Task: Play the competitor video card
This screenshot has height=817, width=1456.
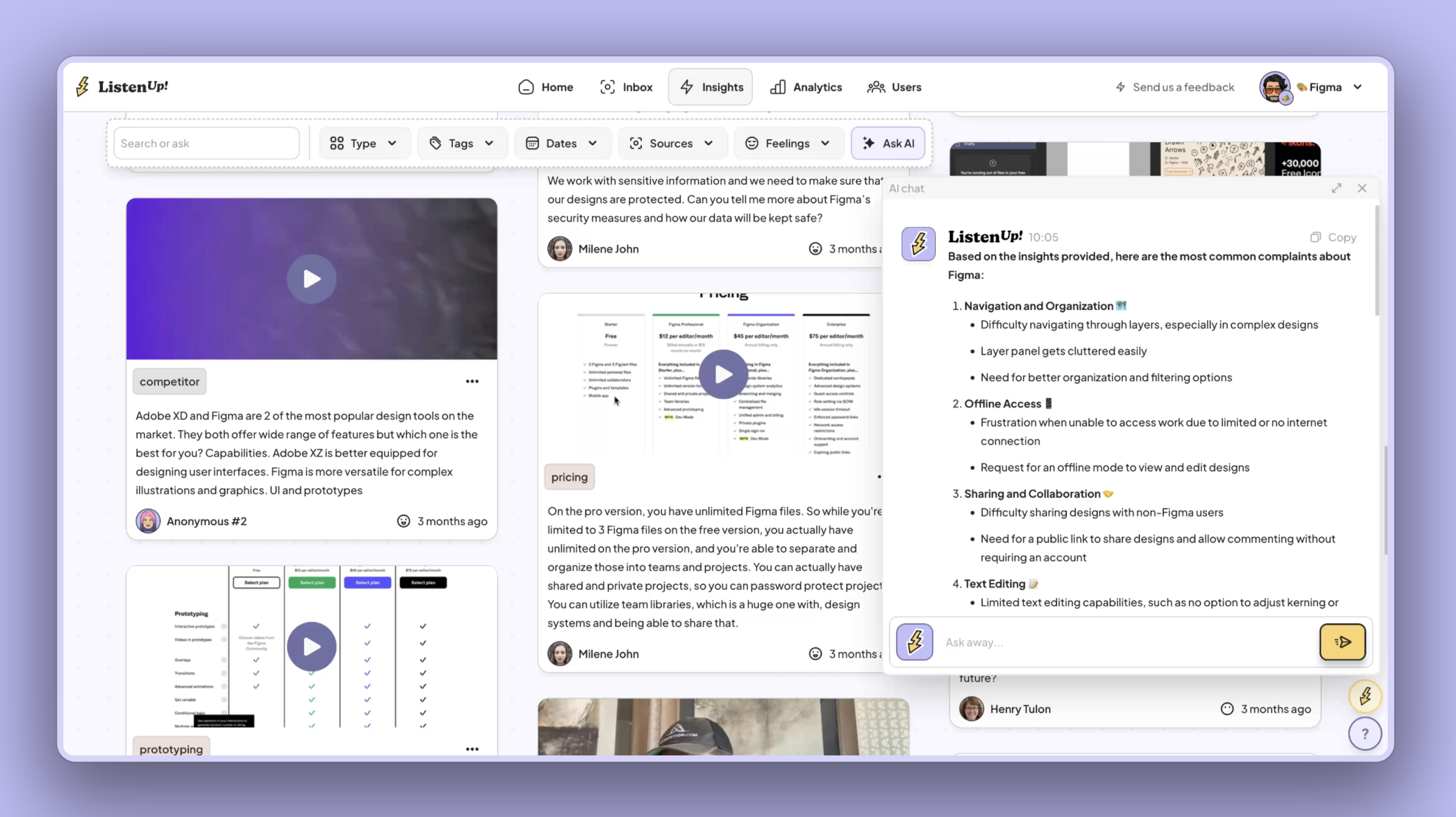Action: coord(312,279)
